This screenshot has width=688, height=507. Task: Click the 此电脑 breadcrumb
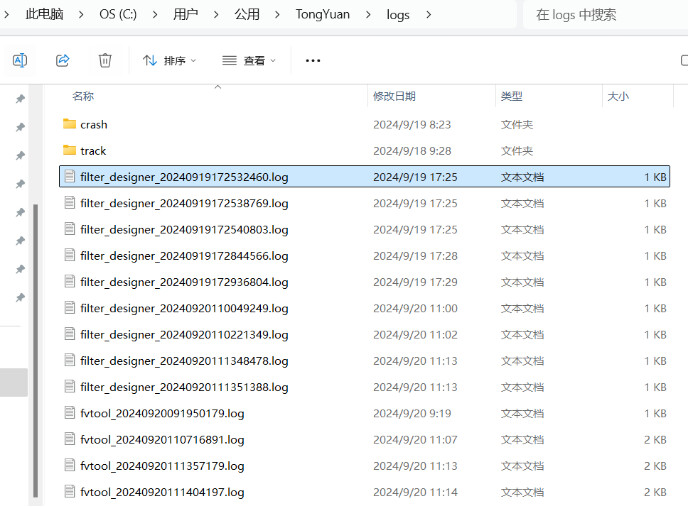click(44, 14)
